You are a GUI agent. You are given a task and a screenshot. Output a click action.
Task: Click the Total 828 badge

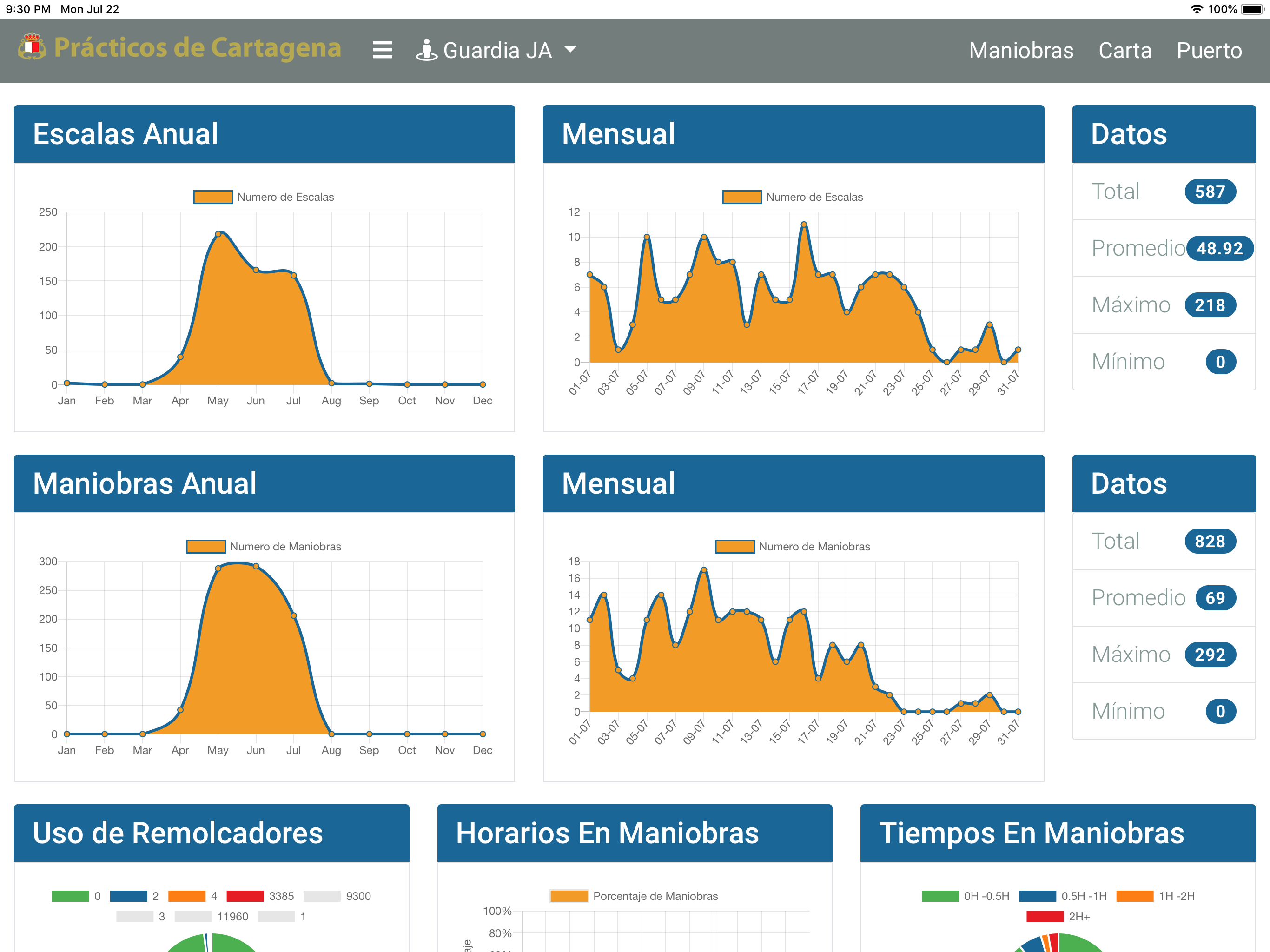pyautogui.click(x=1210, y=542)
